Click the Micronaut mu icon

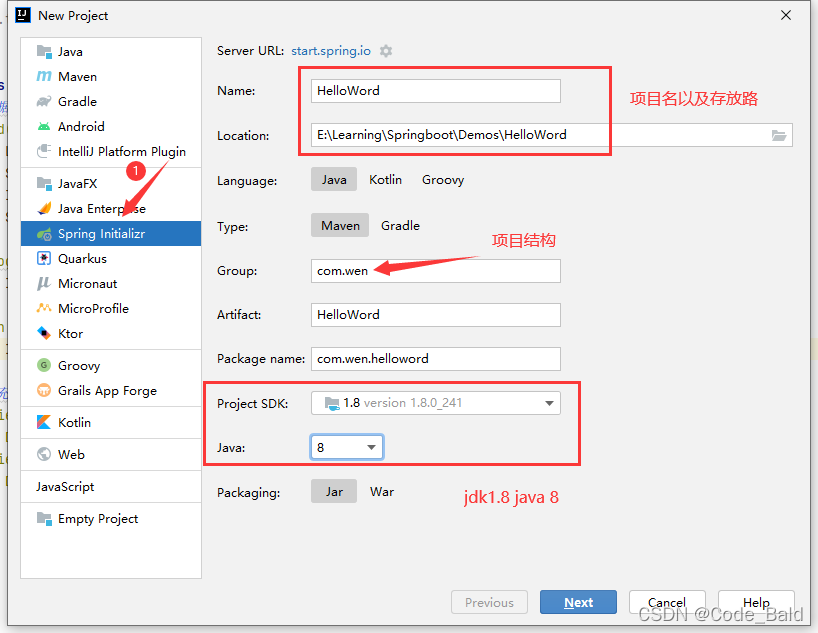tap(44, 283)
